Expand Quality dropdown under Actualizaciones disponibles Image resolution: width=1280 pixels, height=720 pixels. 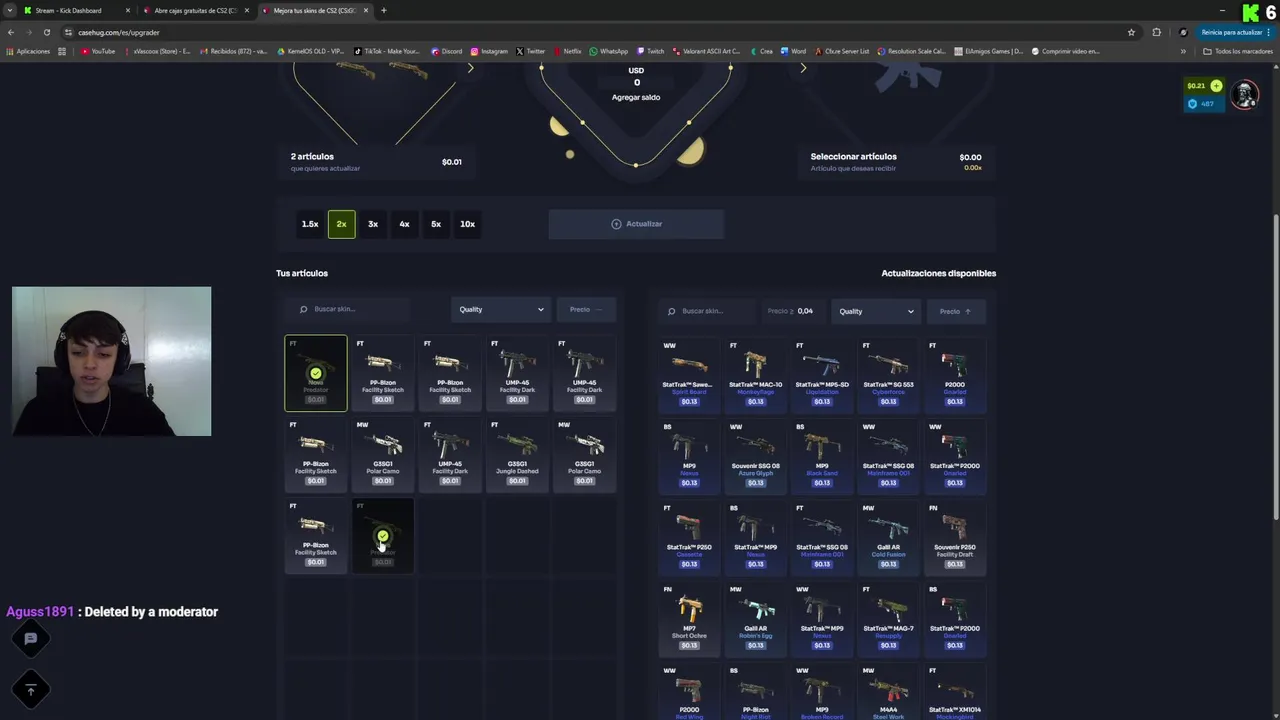pyautogui.click(x=874, y=311)
